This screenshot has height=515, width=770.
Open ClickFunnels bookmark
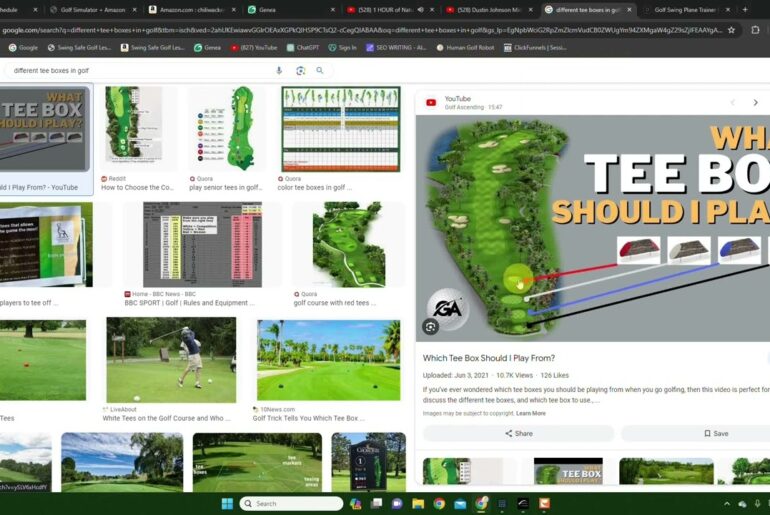535,48
